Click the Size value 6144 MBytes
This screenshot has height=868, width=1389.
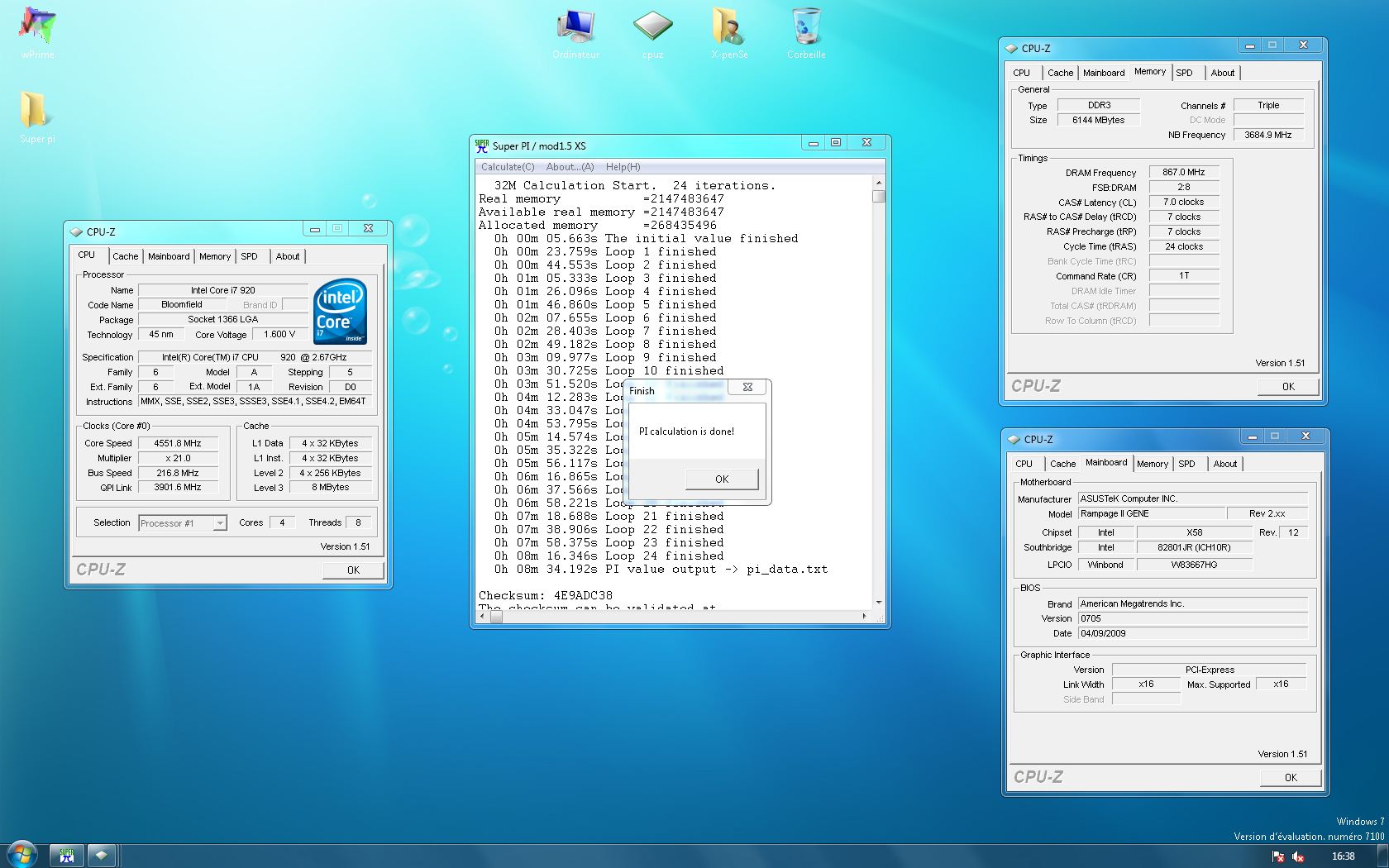click(x=1098, y=120)
